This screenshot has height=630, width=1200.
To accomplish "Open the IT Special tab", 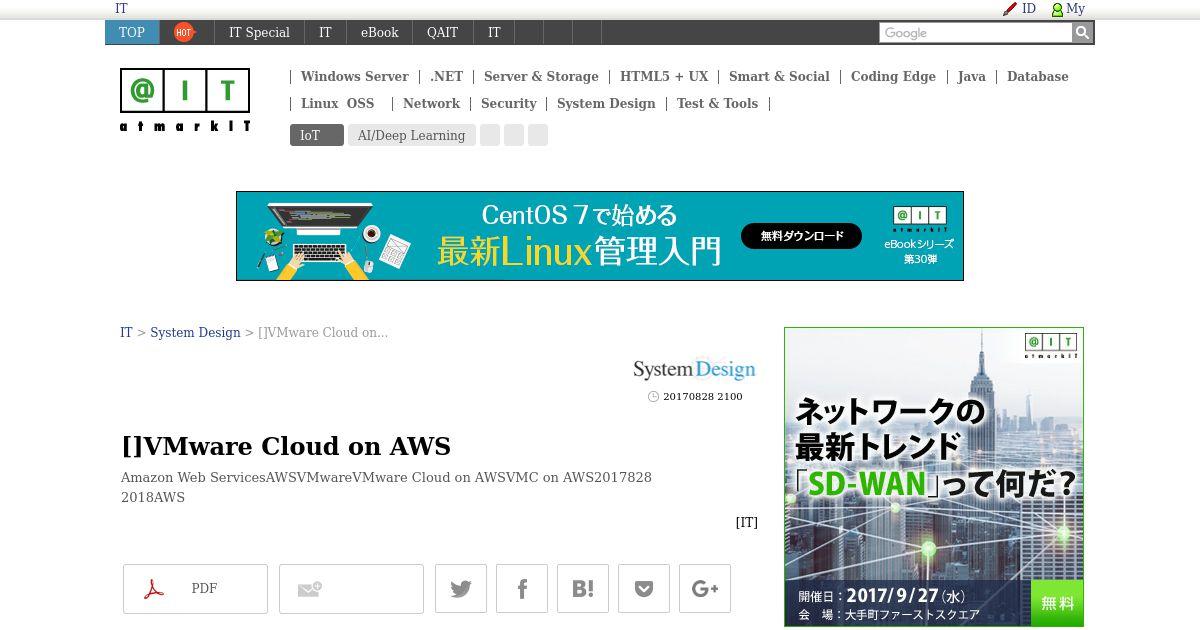I will point(259,32).
